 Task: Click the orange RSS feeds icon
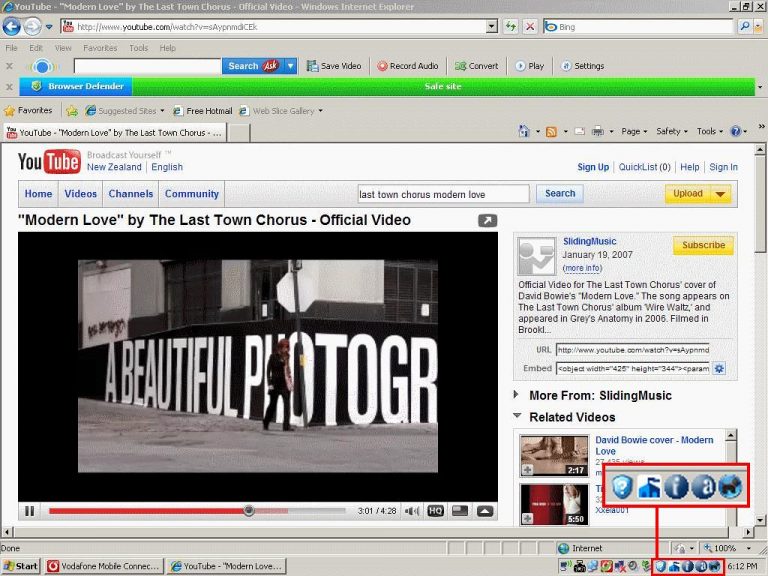point(551,132)
